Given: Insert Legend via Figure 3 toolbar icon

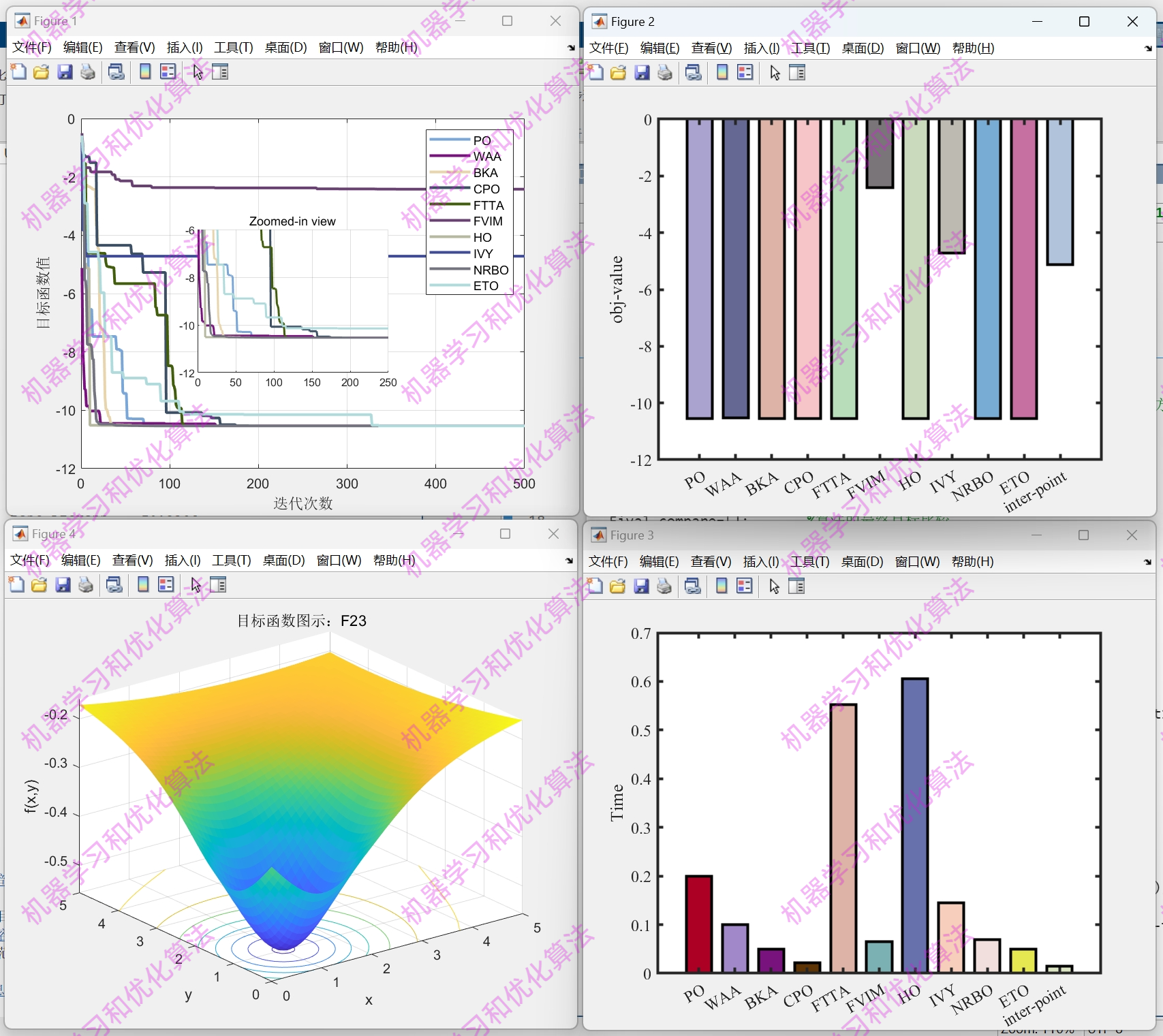Looking at the screenshot, I should point(745,586).
